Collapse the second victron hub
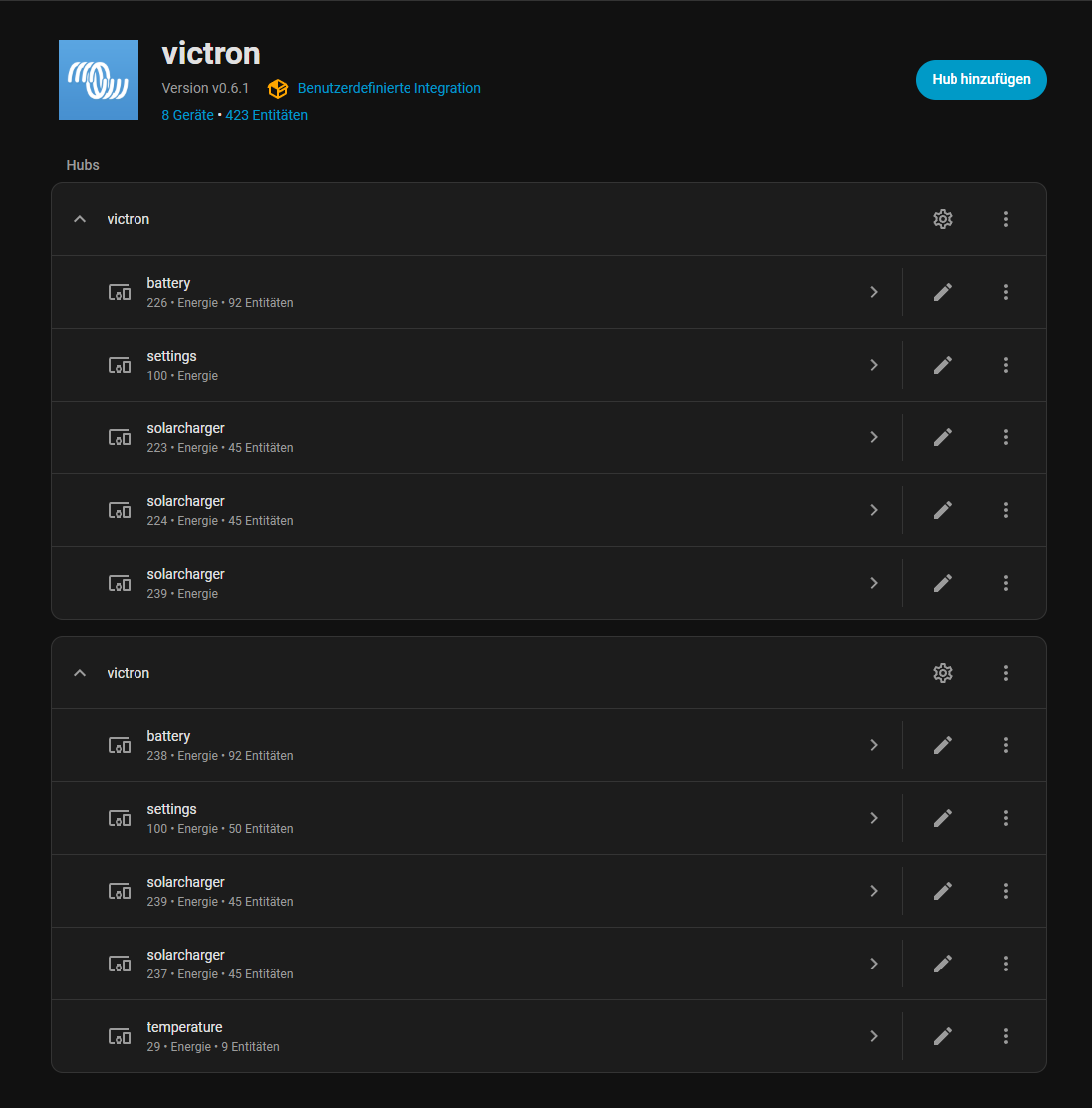 [80, 673]
